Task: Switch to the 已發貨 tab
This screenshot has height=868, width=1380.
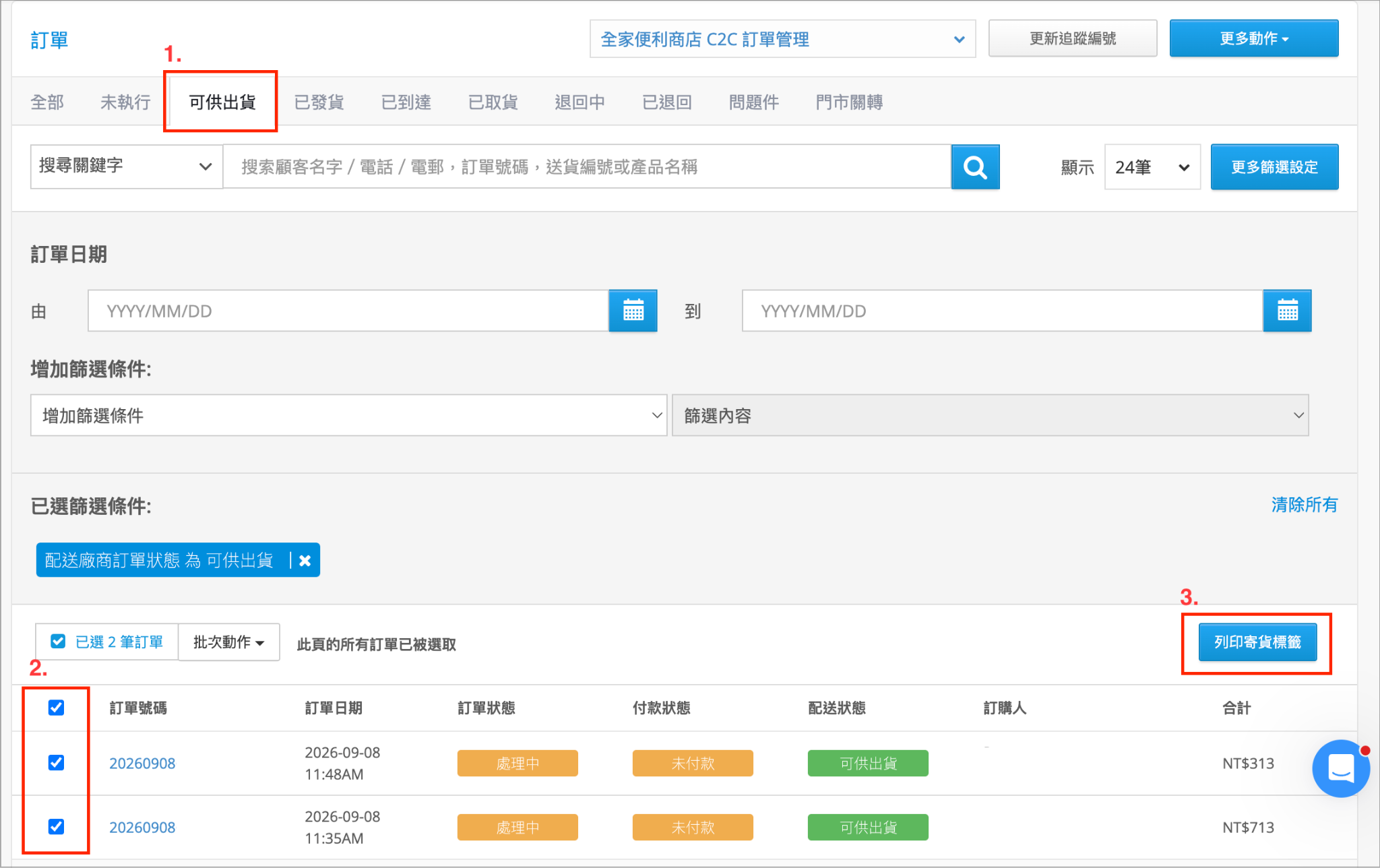Action: (x=319, y=102)
